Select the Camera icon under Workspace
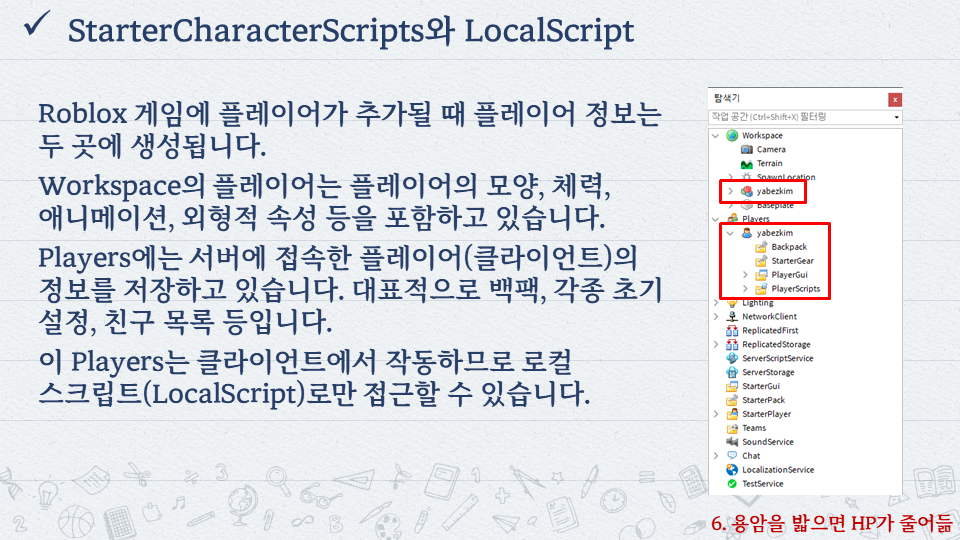The image size is (960, 540). 746,149
